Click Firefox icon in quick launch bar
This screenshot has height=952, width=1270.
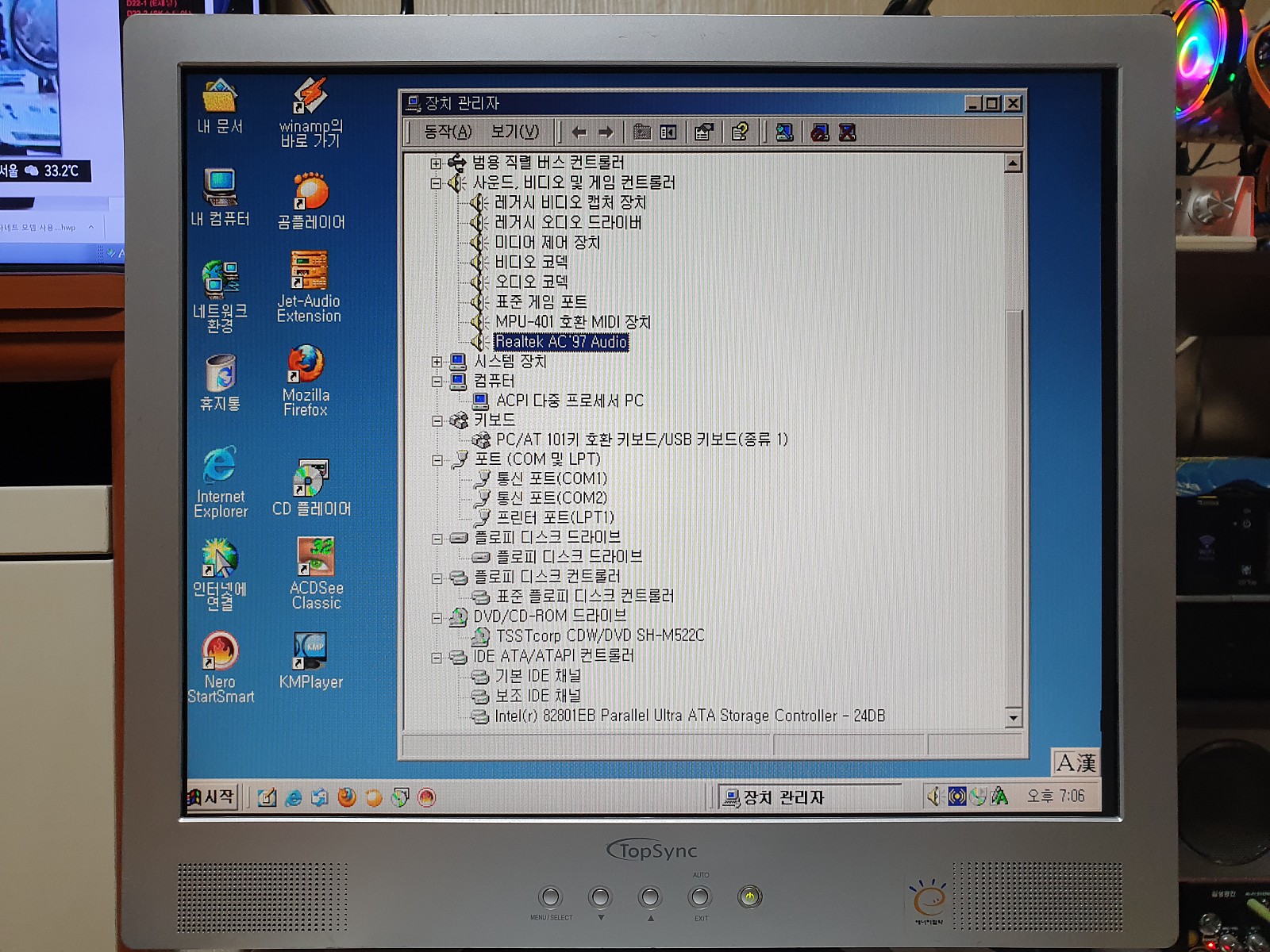347,797
